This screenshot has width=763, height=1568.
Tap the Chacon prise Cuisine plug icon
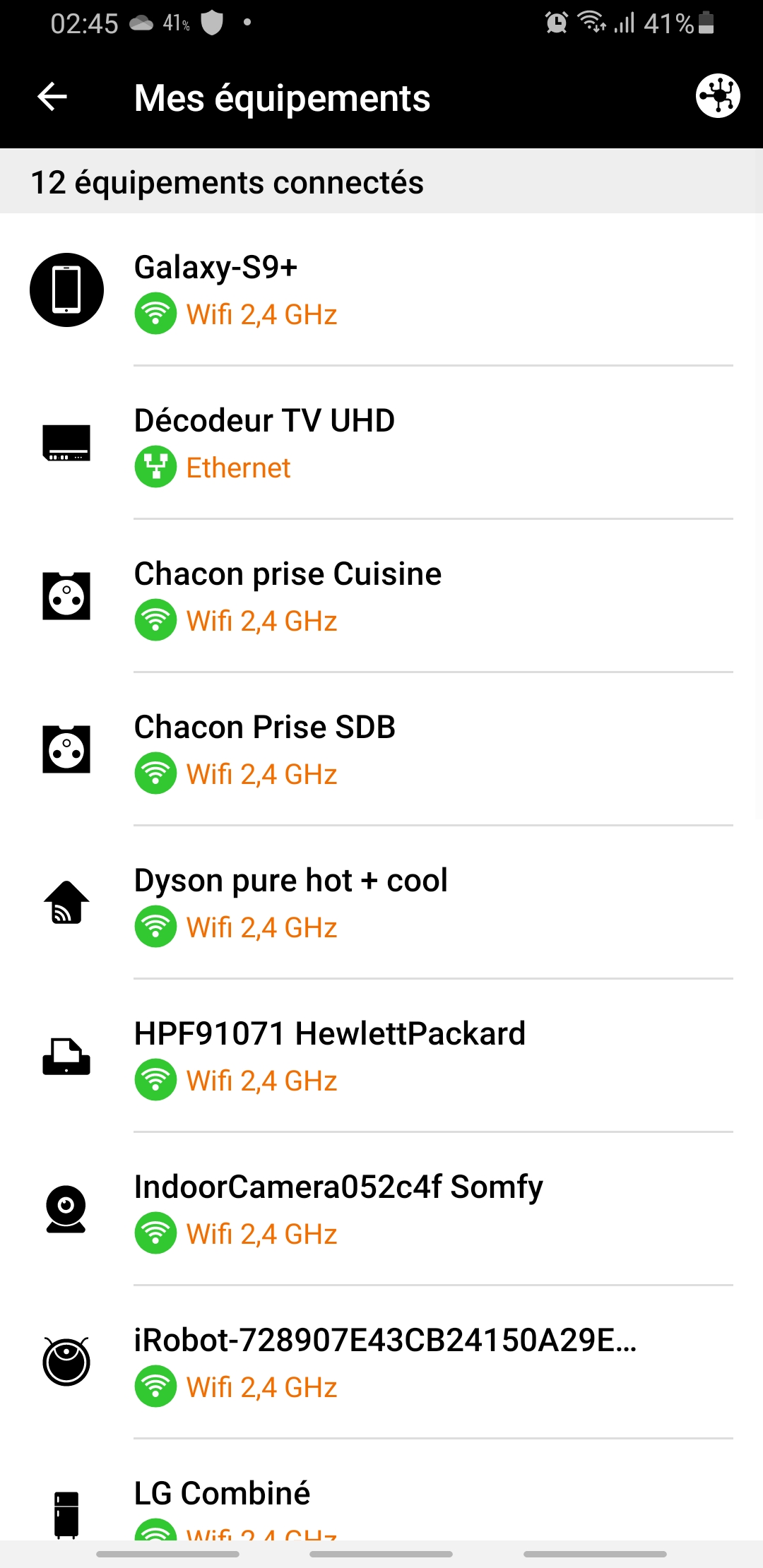coord(66,596)
